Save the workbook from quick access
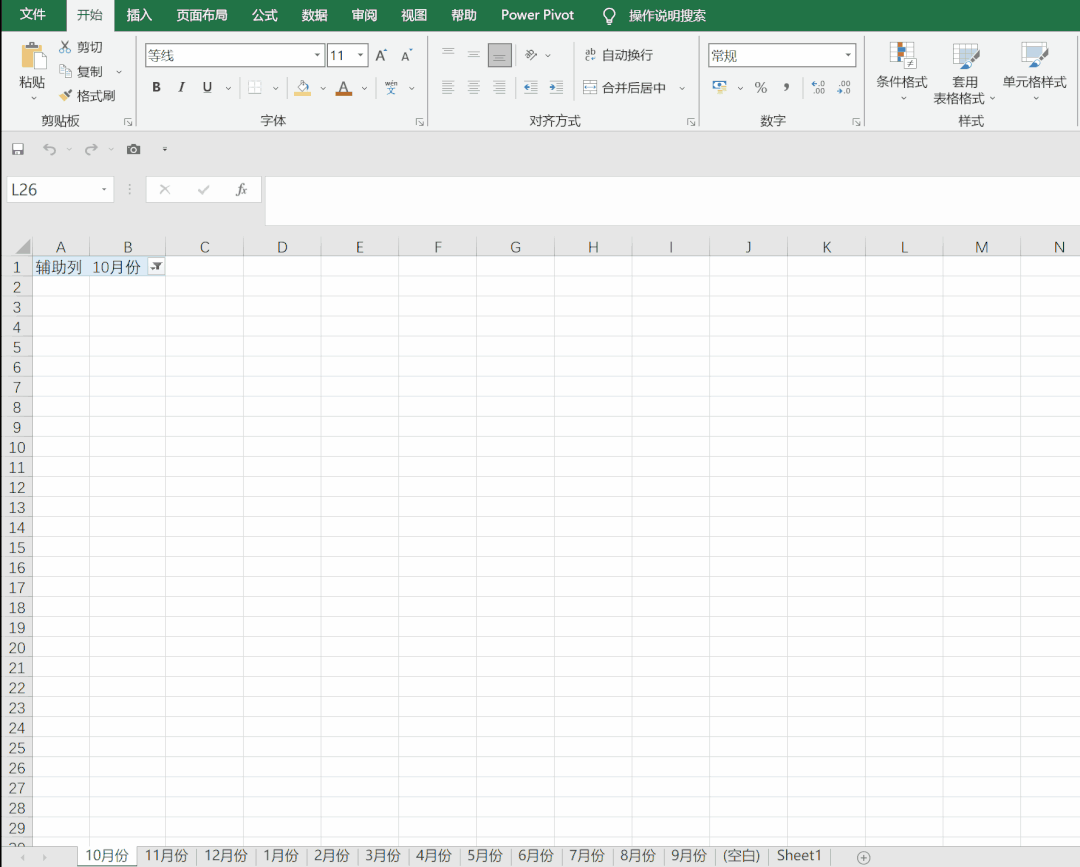 point(18,149)
